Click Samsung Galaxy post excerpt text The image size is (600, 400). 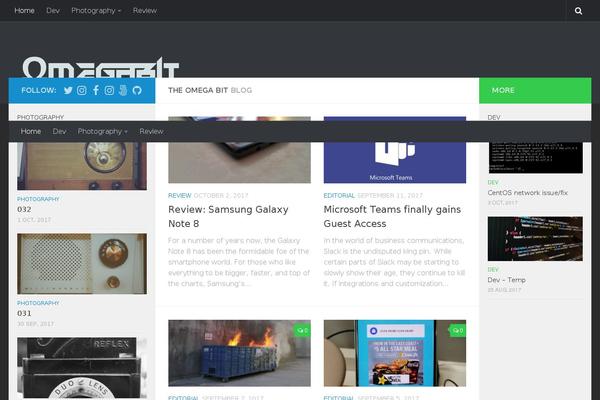(239, 262)
